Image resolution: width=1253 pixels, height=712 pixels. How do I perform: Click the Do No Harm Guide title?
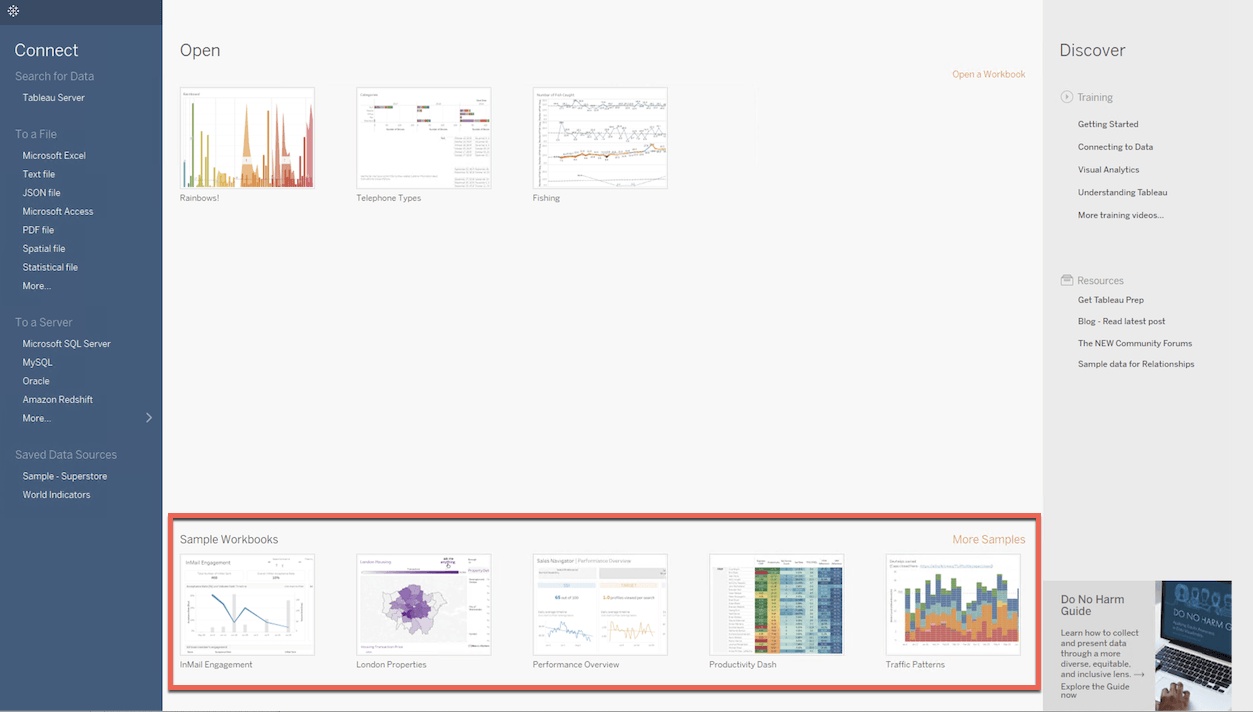[1092, 605]
